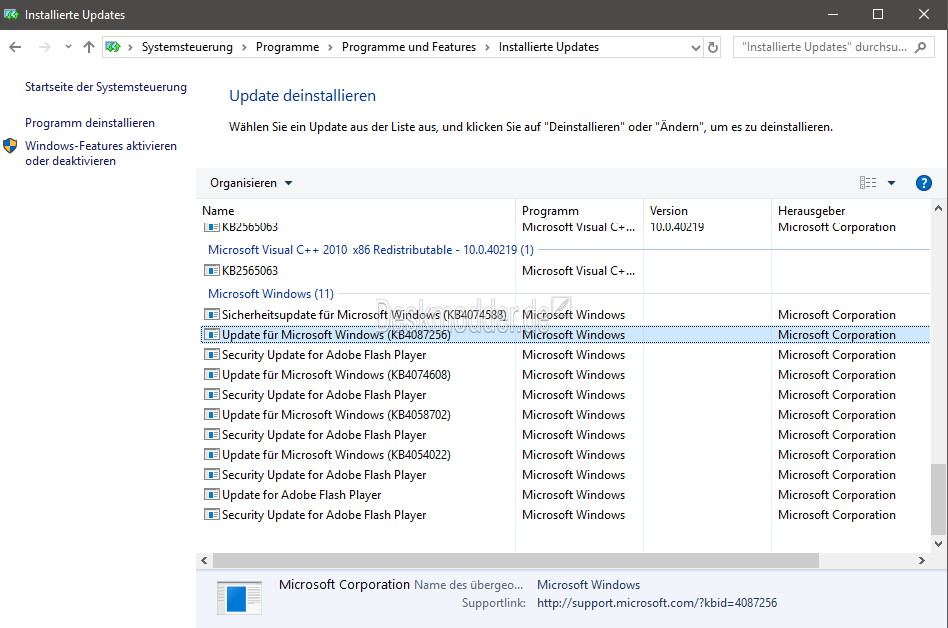948x628 pixels.
Task: Open Programm deinstallieren link
Action: [x=89, y=123]
